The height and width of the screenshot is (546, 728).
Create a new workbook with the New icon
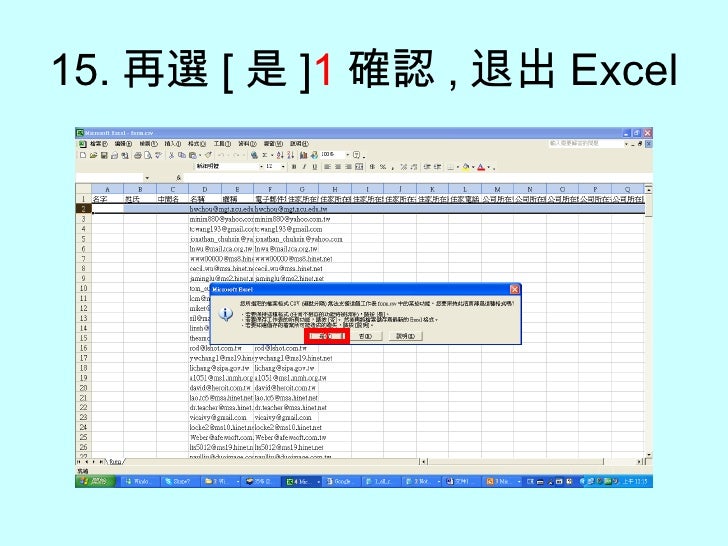point(83,155)
